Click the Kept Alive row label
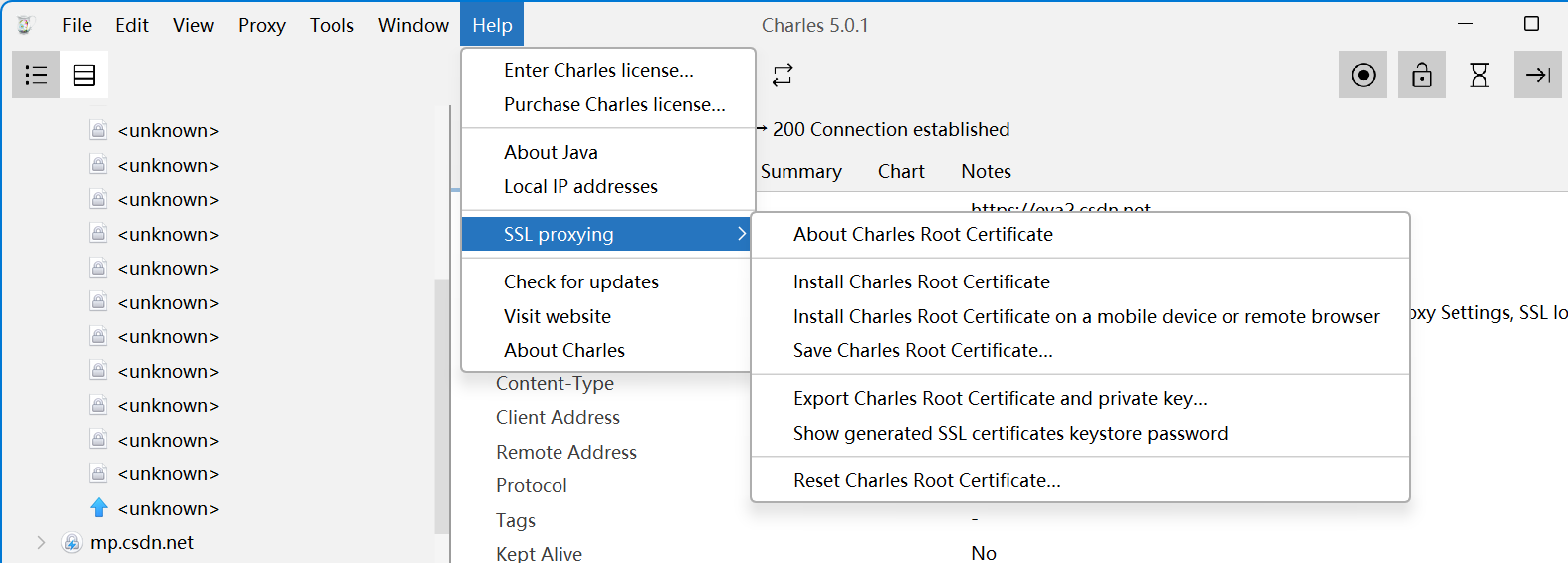1568x563 pixels. 539,553
